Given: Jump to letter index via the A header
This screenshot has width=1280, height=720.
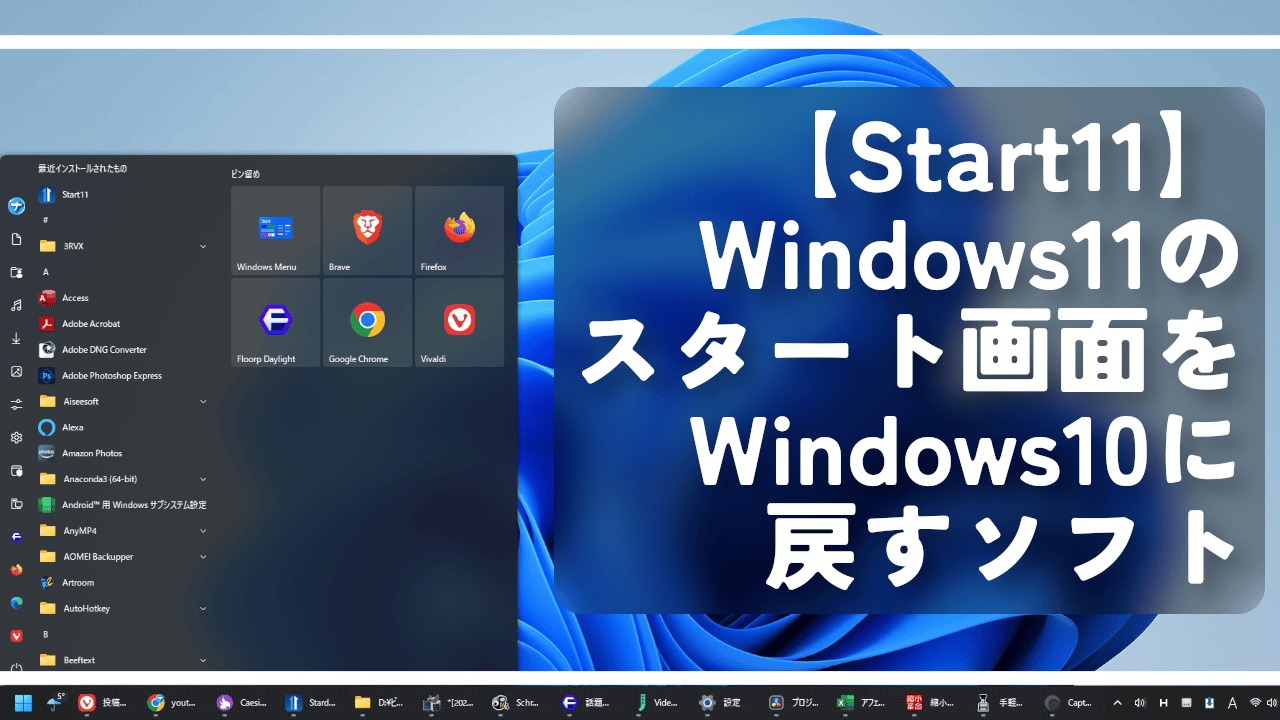Looking at the screenshot, I should 46,271.
